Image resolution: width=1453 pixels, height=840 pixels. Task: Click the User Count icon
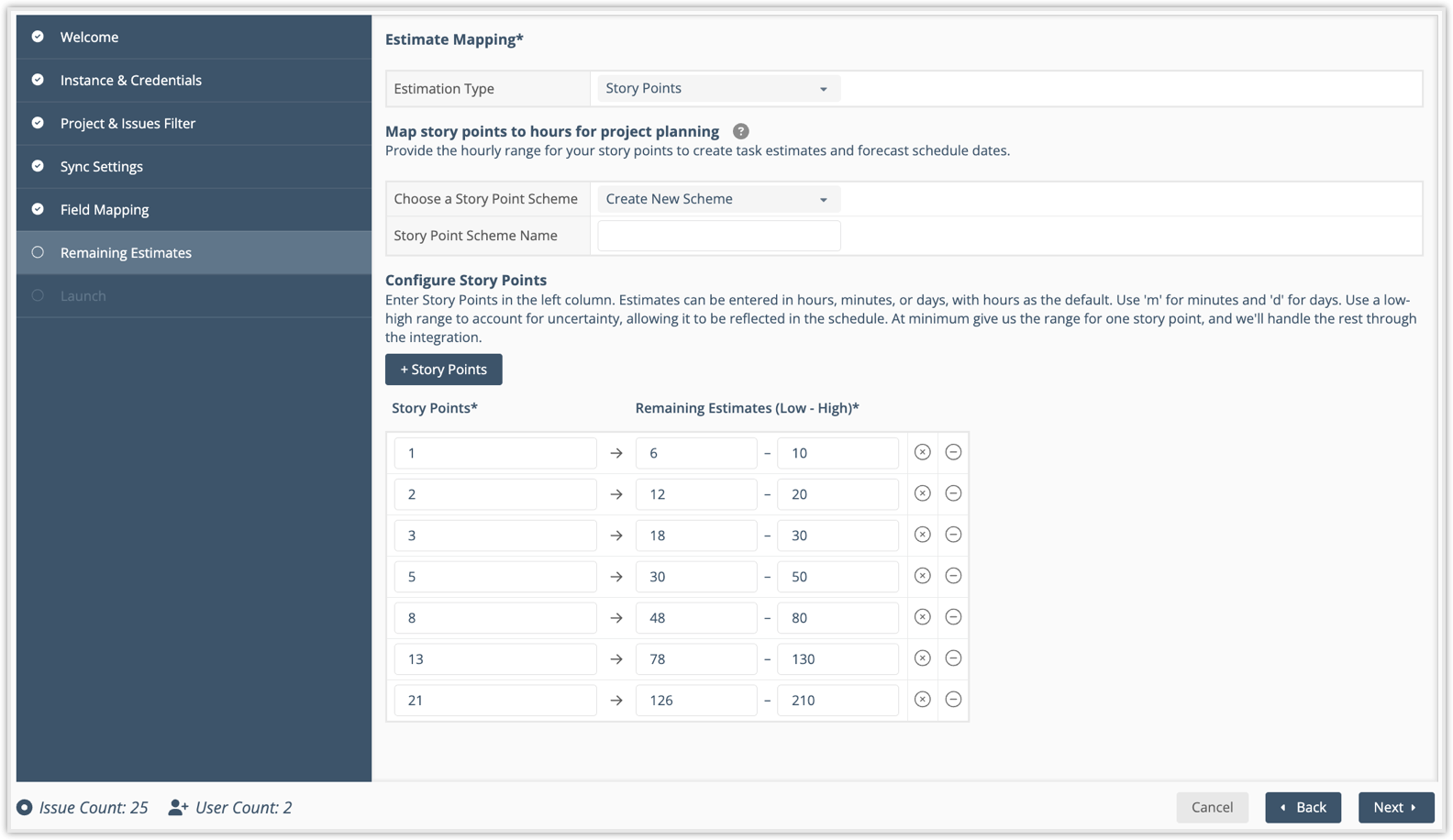point(178,808)
